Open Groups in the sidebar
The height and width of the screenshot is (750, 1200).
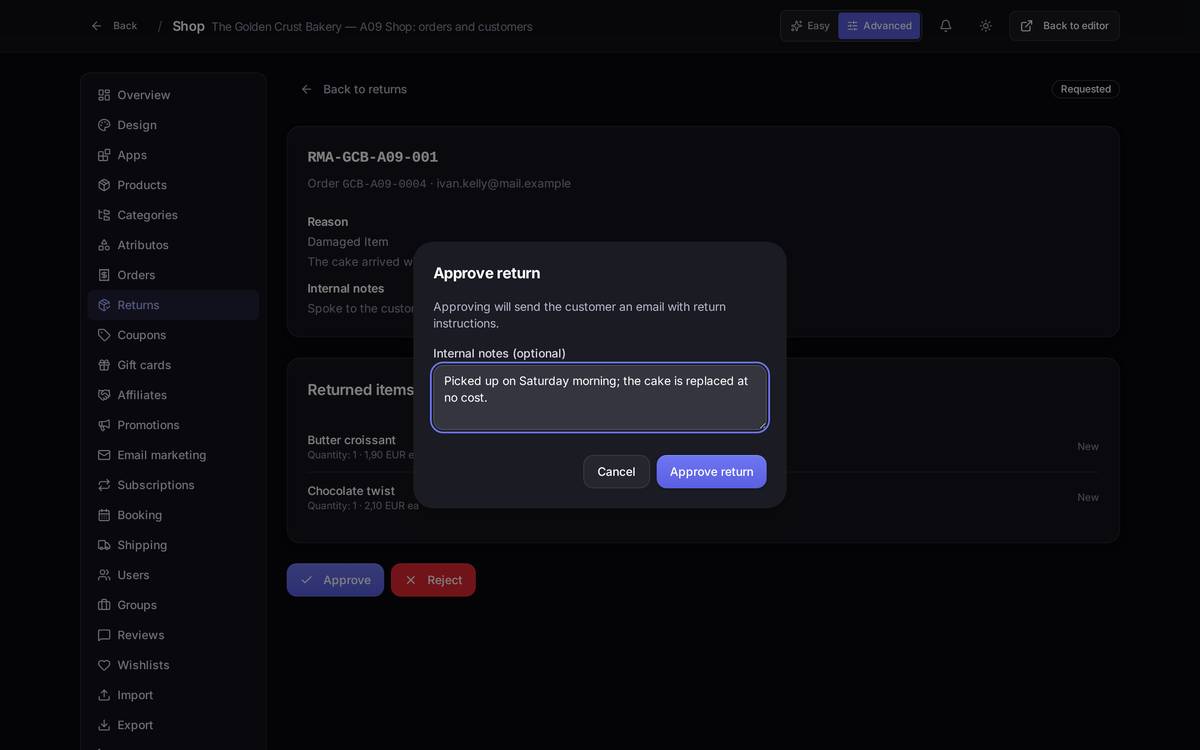173,605
